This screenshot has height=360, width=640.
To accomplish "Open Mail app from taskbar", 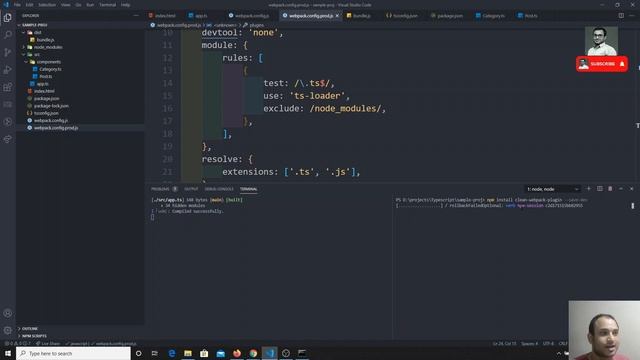I will coord(220,353).
